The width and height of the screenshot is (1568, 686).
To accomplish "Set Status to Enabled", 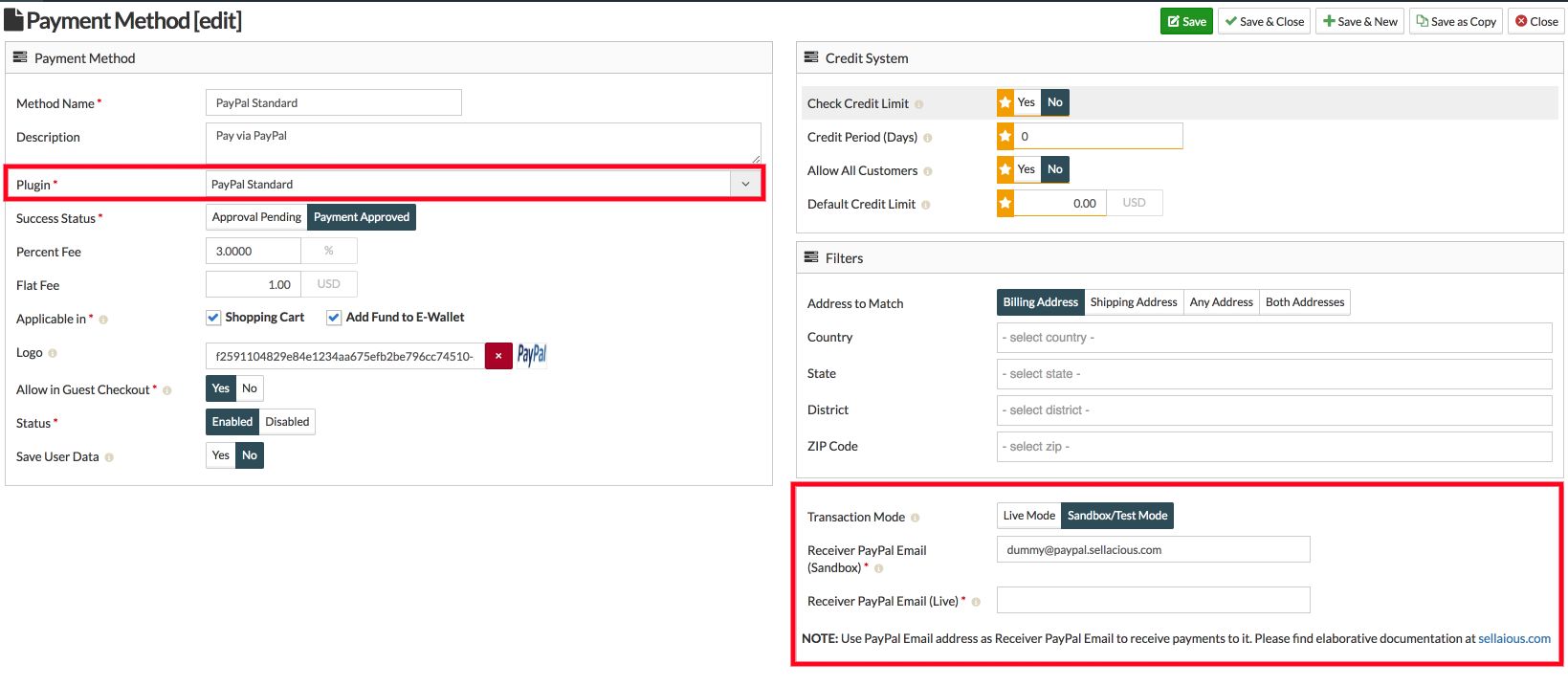I will 232,422.
